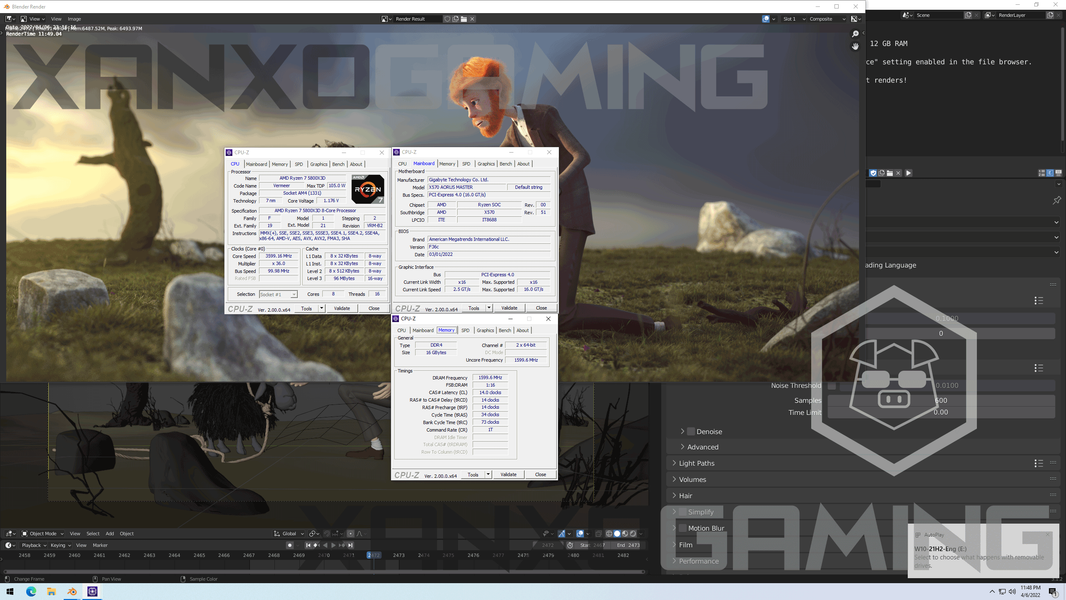Toggle line numbers icon in text editor
The height and width of the screenshot is (600, 1066).
(1042, 173)
